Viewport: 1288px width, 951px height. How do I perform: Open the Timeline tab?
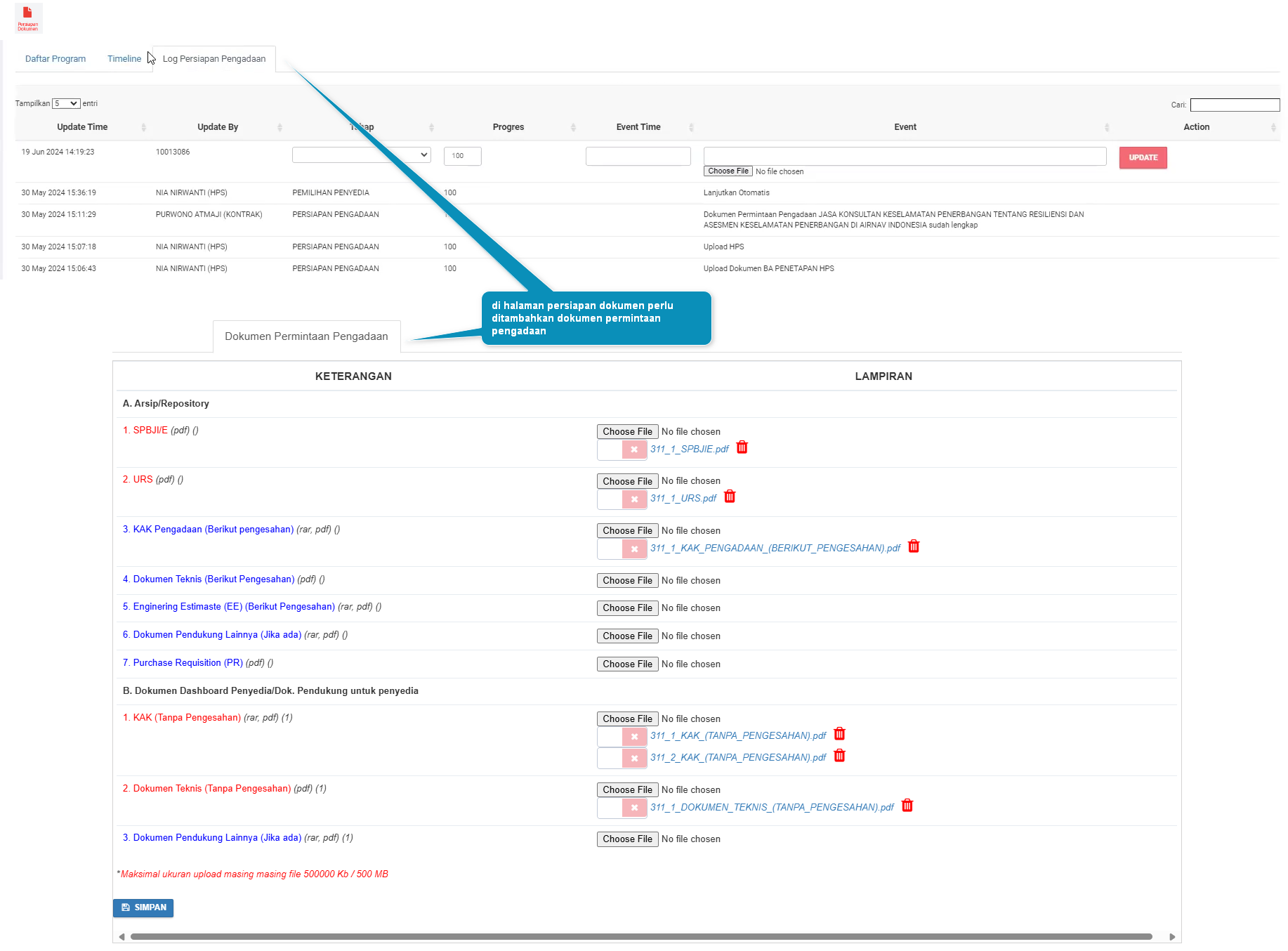pos(124,59)
